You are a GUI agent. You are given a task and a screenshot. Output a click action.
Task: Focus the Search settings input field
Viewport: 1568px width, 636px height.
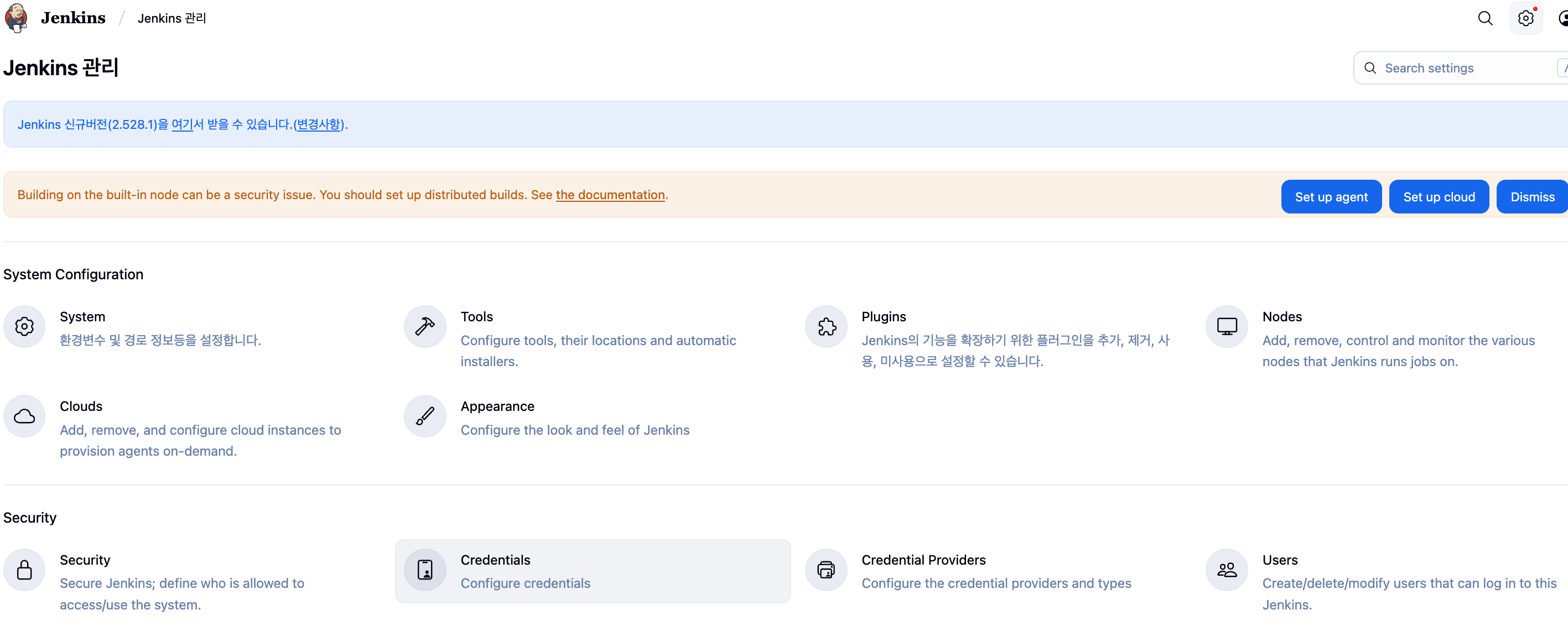1461,68
